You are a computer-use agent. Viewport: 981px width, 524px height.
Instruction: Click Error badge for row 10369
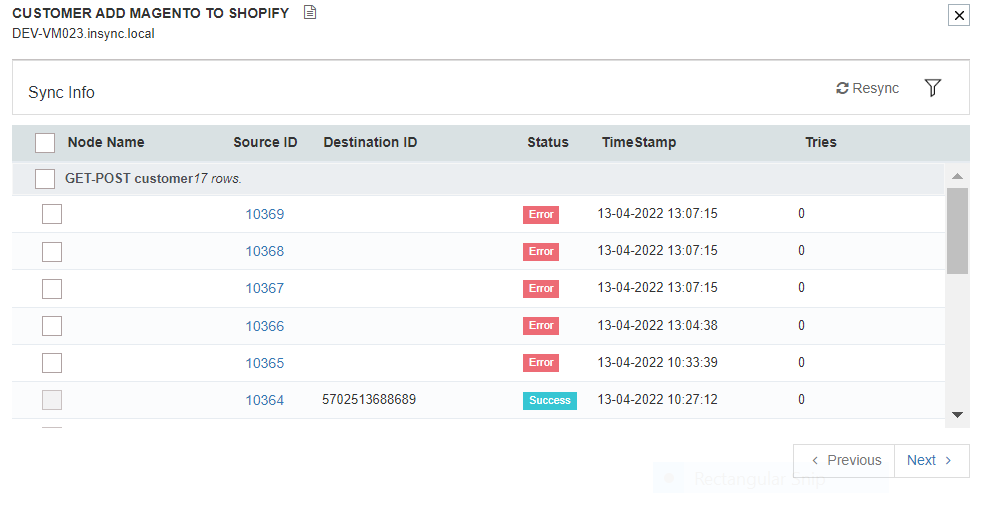pos(541,214)
